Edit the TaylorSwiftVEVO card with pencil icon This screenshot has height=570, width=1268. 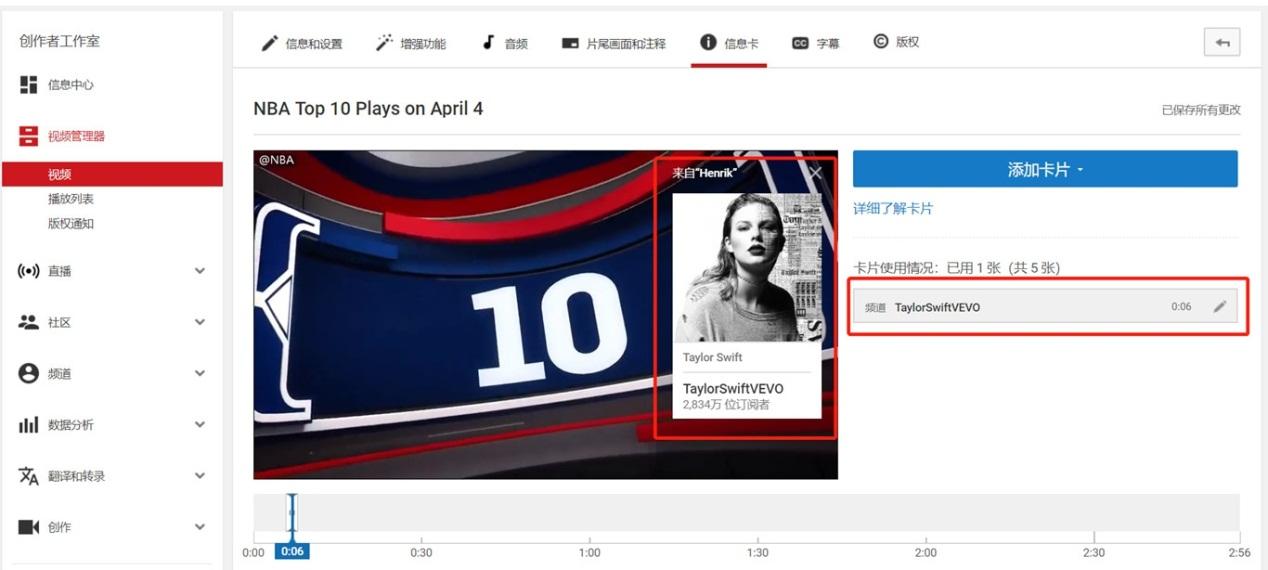coord(1219,307)
